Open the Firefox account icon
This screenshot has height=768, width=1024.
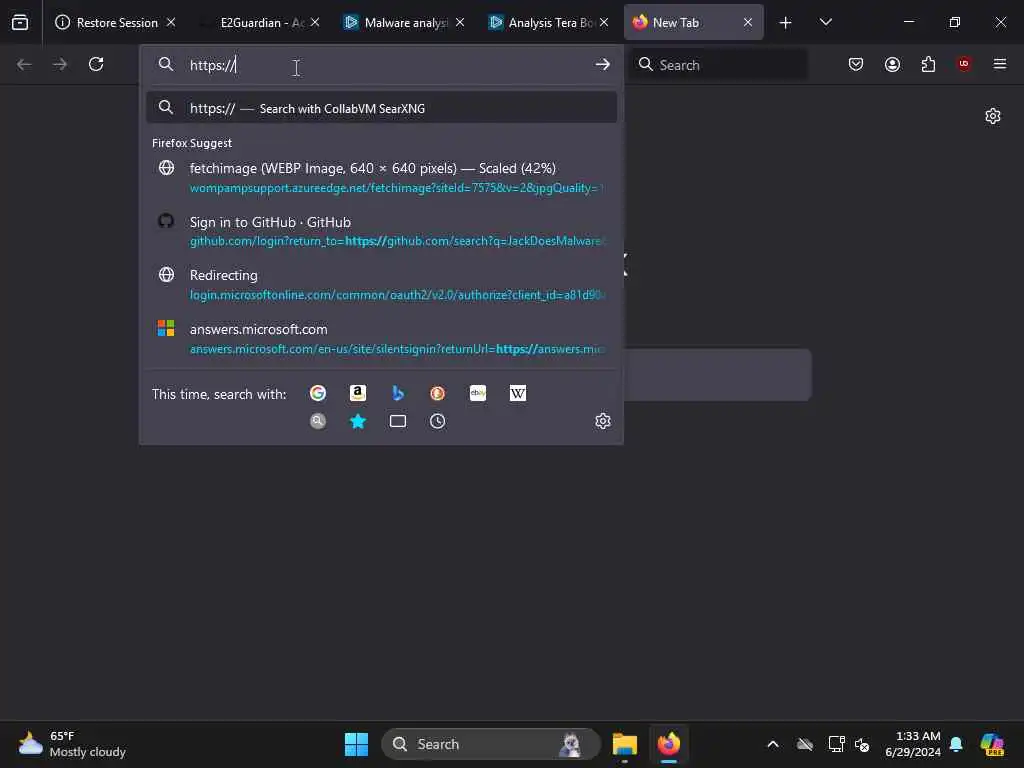tap(892, 64)
